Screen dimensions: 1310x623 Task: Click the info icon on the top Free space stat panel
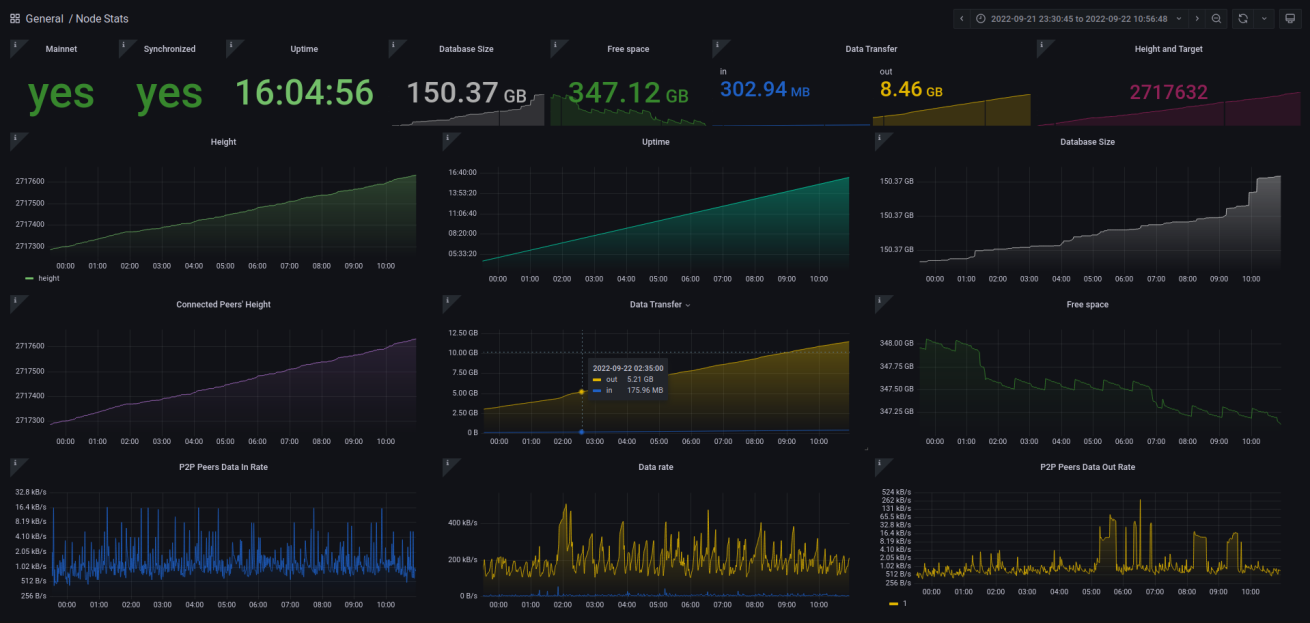(x=555, y=45)
